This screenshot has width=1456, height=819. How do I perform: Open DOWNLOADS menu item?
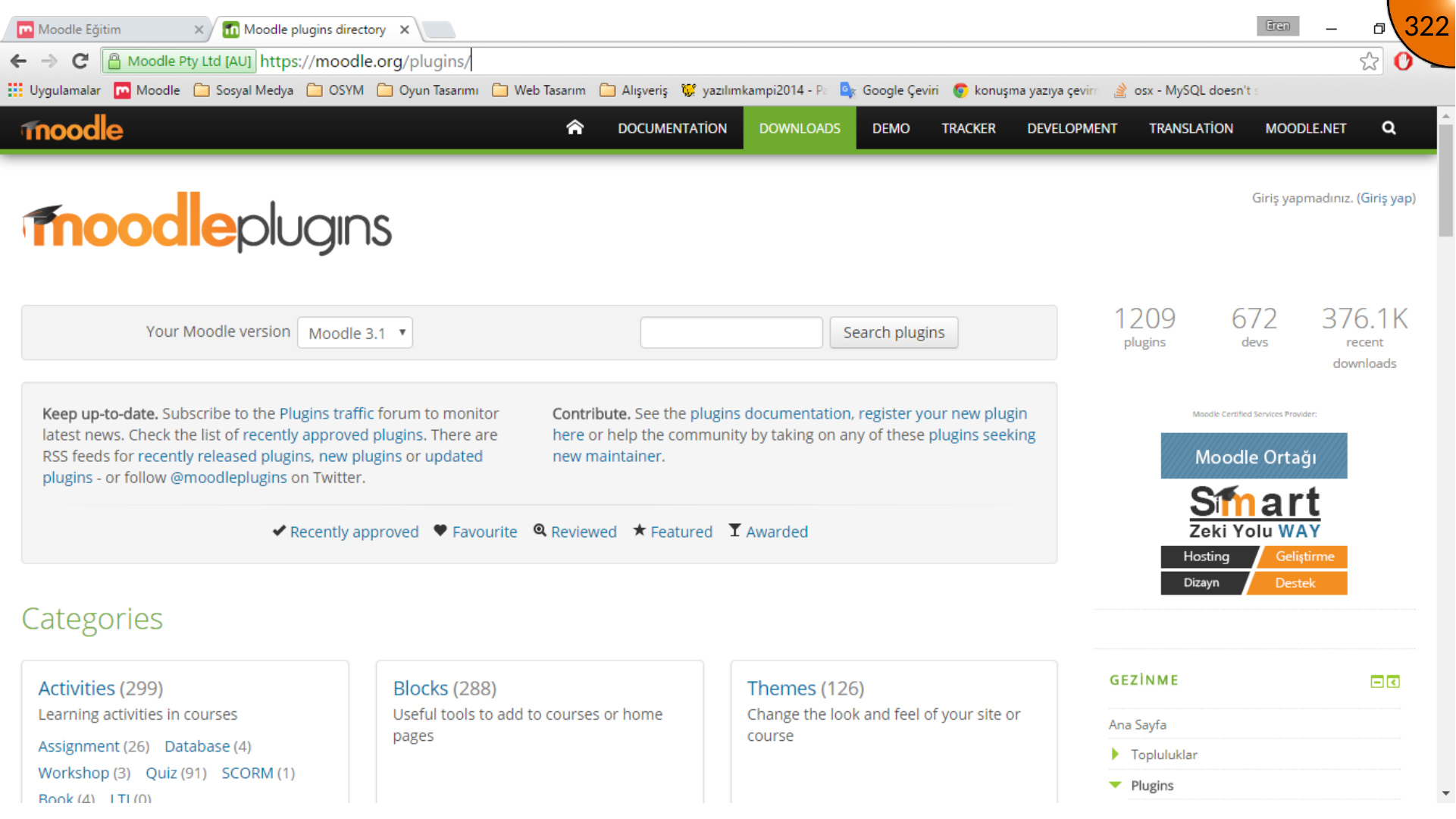(x=800, y=128)
